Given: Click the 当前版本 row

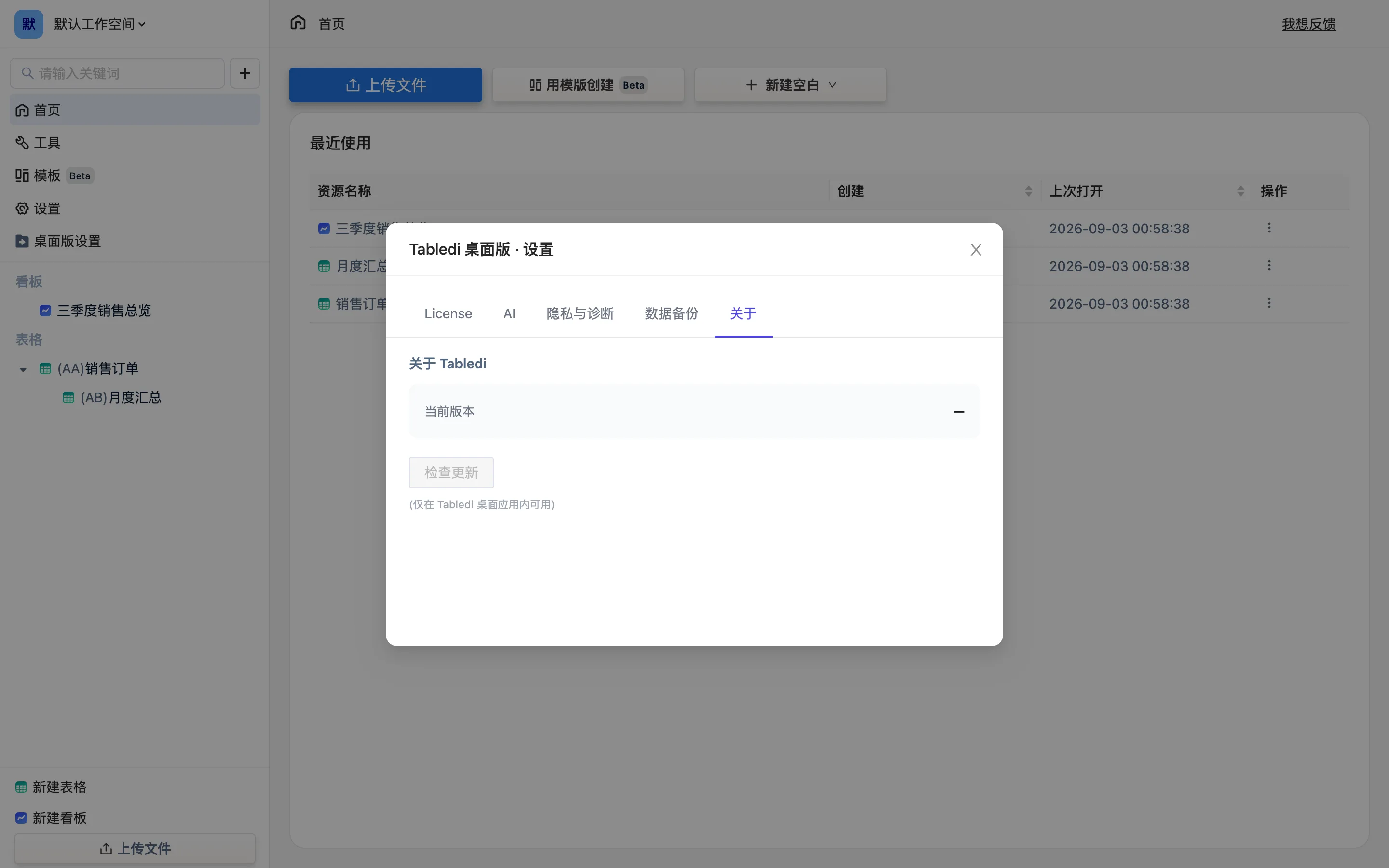Looking at the screenshot, I should (694, 411).
